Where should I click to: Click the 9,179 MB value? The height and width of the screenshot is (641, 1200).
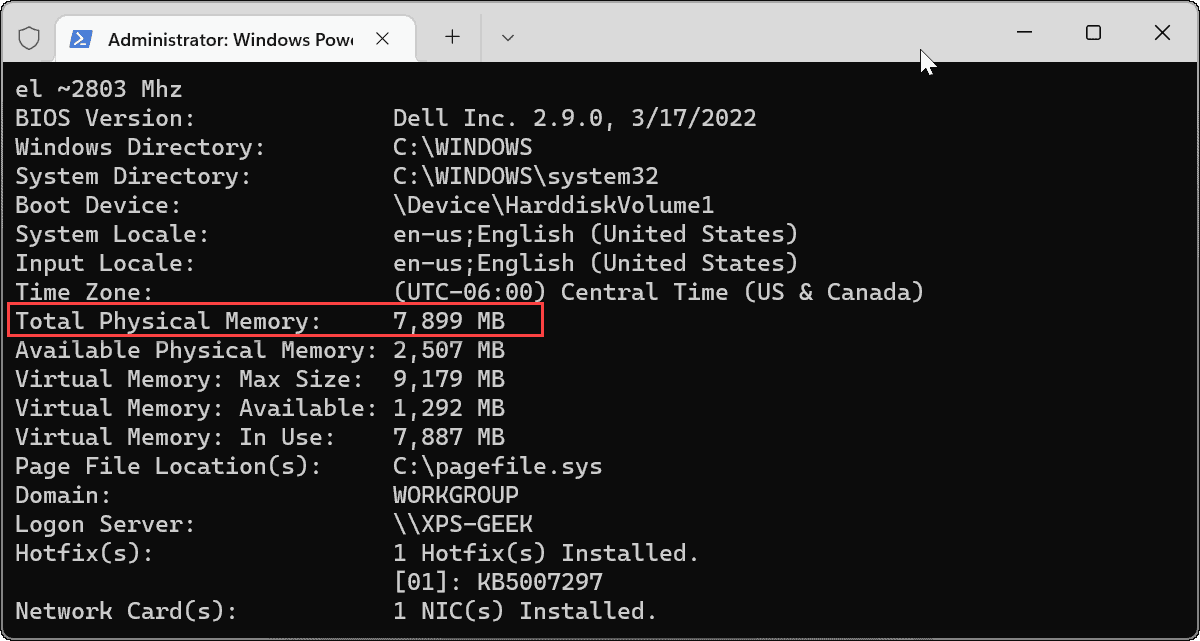click(449, 379)
